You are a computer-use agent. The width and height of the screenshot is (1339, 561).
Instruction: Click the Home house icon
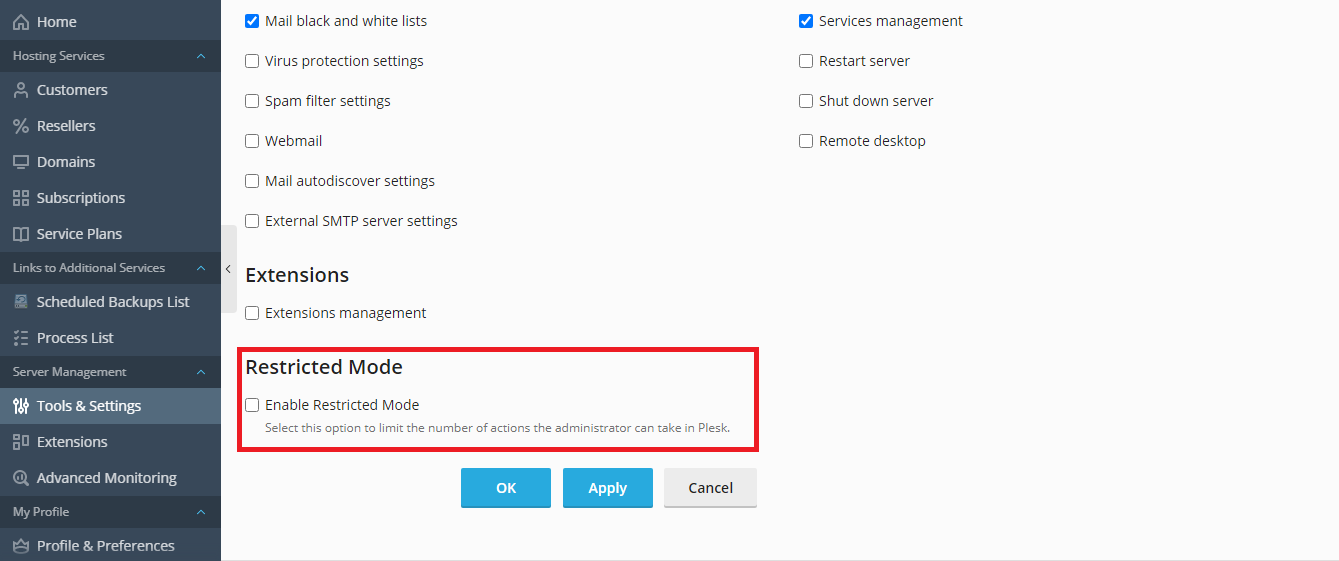[20, 21]
